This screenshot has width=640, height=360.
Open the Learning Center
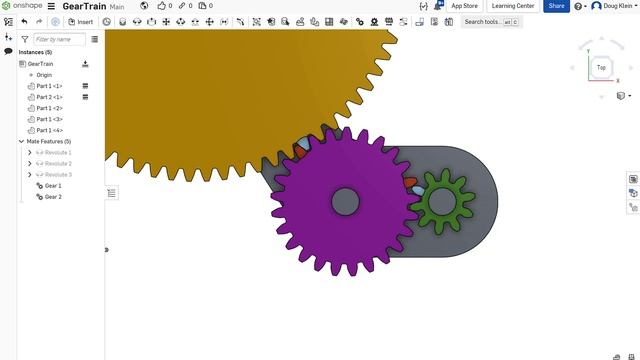pyautogui.click(x=513, y=6)
